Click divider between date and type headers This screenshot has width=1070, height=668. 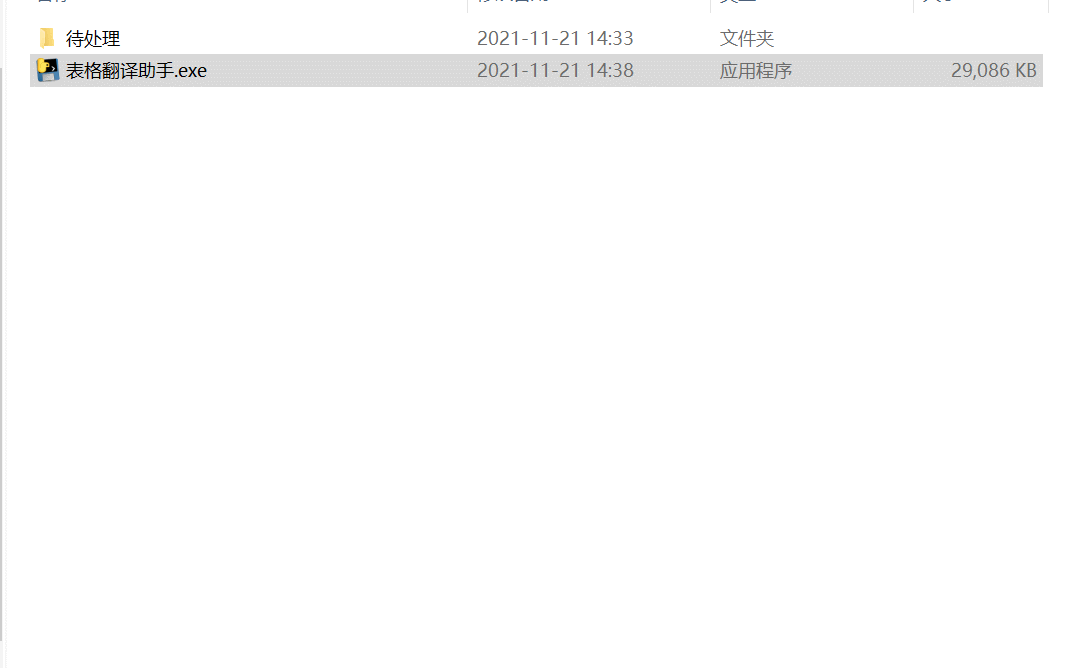(710, 3)
